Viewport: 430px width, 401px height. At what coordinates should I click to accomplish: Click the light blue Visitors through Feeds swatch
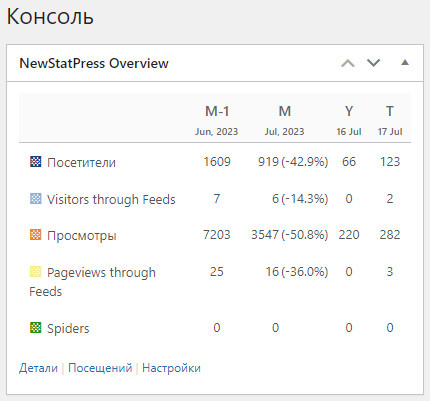tap(36, 199)
